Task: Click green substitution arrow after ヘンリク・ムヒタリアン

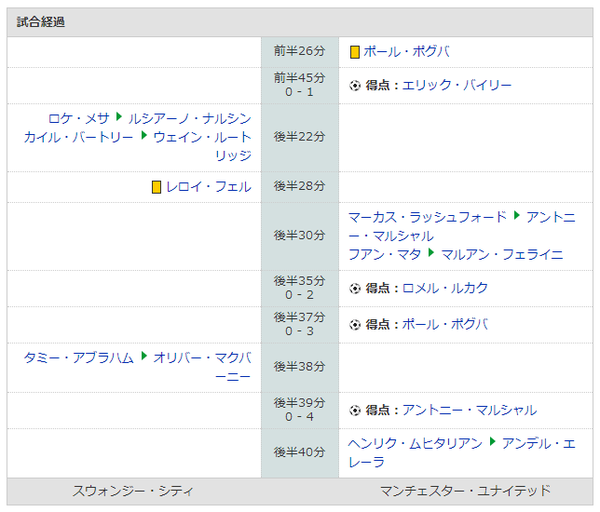Action: [x=492, y=441]
